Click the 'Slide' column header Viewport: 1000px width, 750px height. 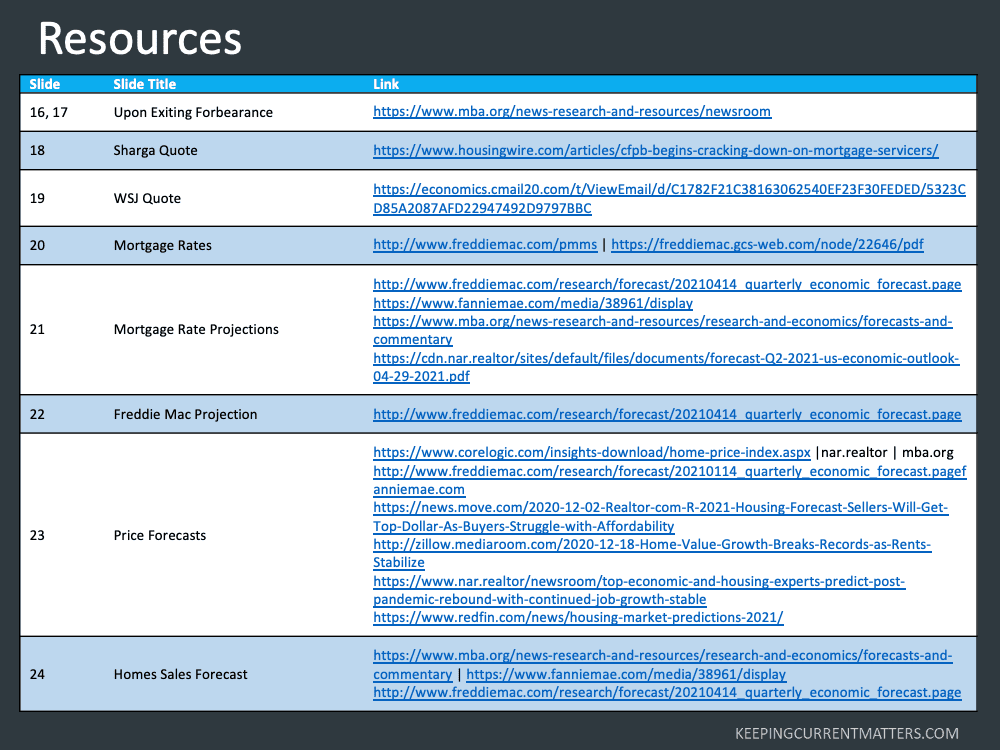45,84
